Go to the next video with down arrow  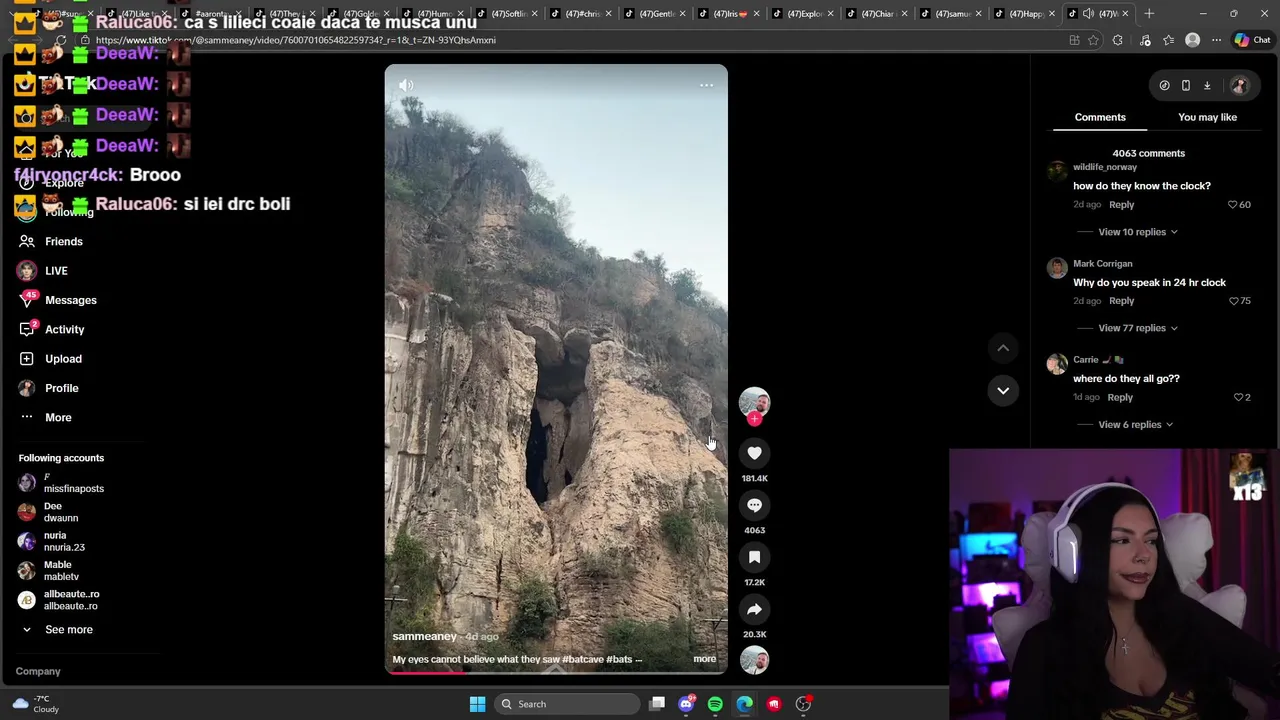tap(1003, 390)
